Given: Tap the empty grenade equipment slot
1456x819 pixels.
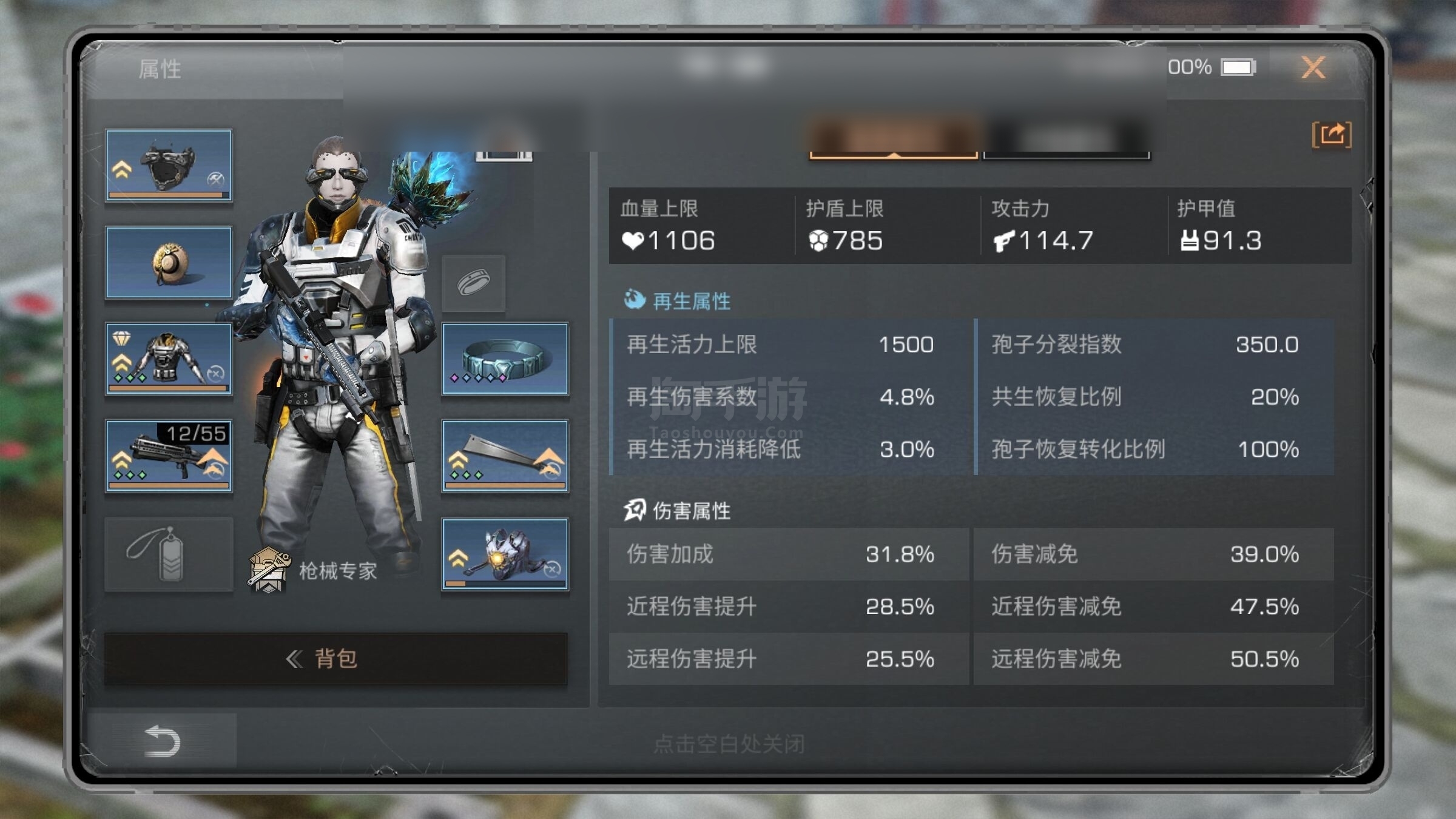Looking at the screenshot, I should tap(169, 554).
